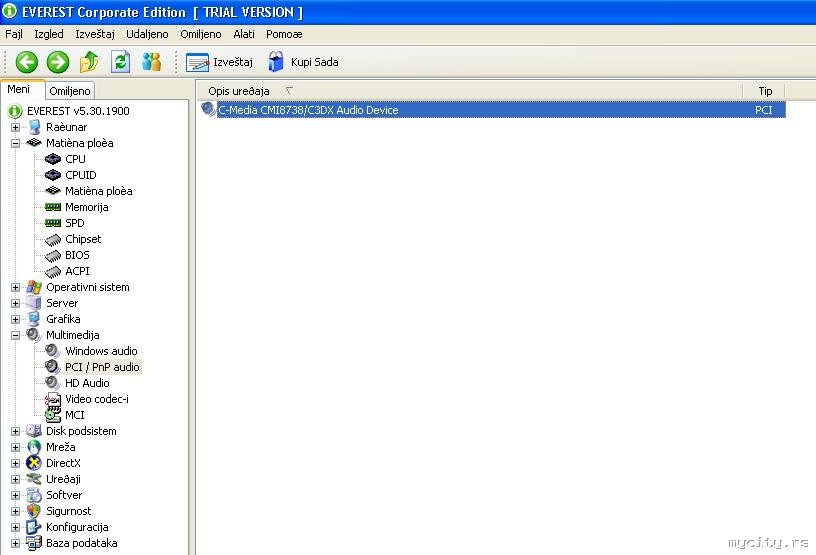The height and width of the screenshot is (555, 816).
Task: Click the PCI type cell
Action: coord(763,110)
